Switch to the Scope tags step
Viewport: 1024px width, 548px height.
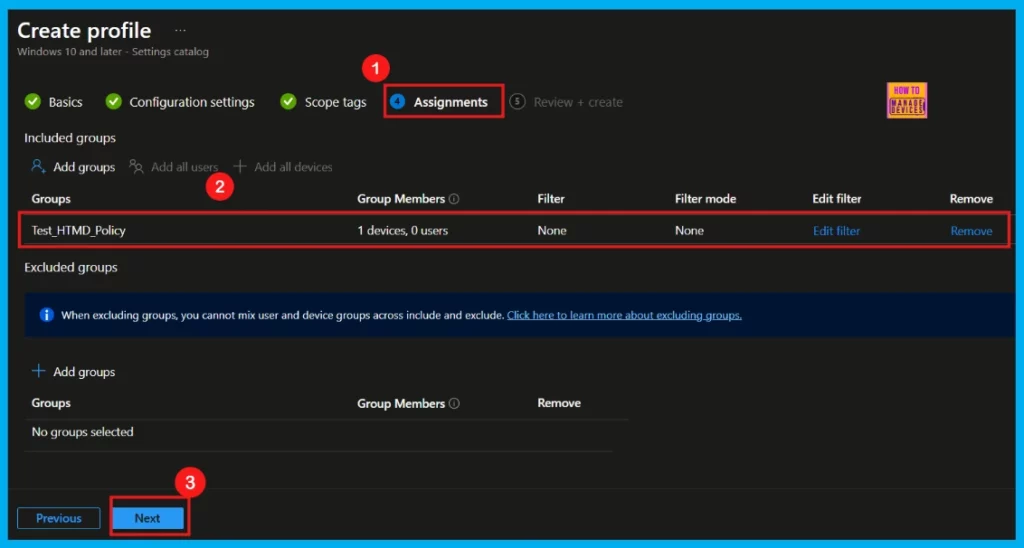pos(336,102)
